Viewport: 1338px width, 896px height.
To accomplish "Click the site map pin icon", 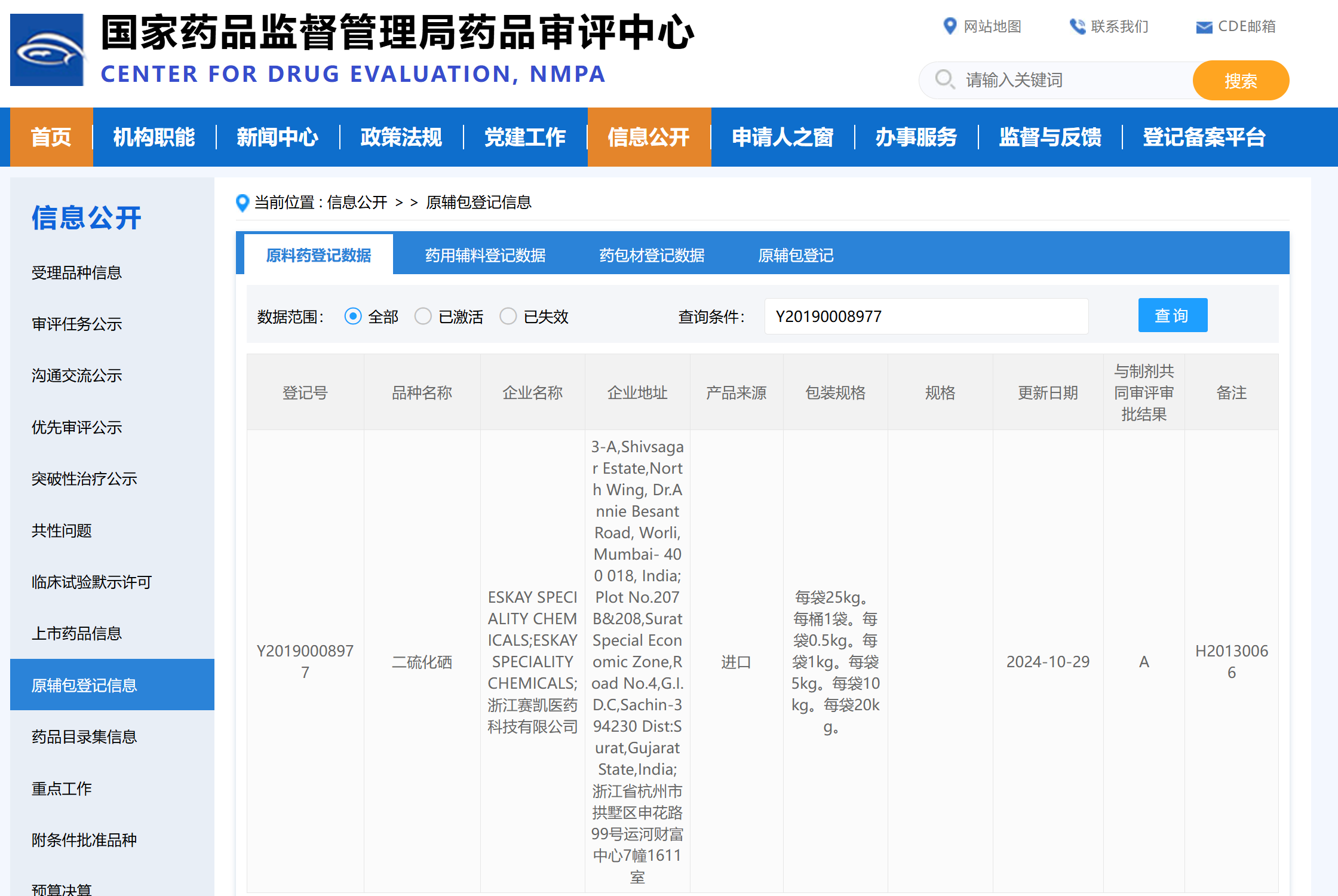I will pos(949,26).
